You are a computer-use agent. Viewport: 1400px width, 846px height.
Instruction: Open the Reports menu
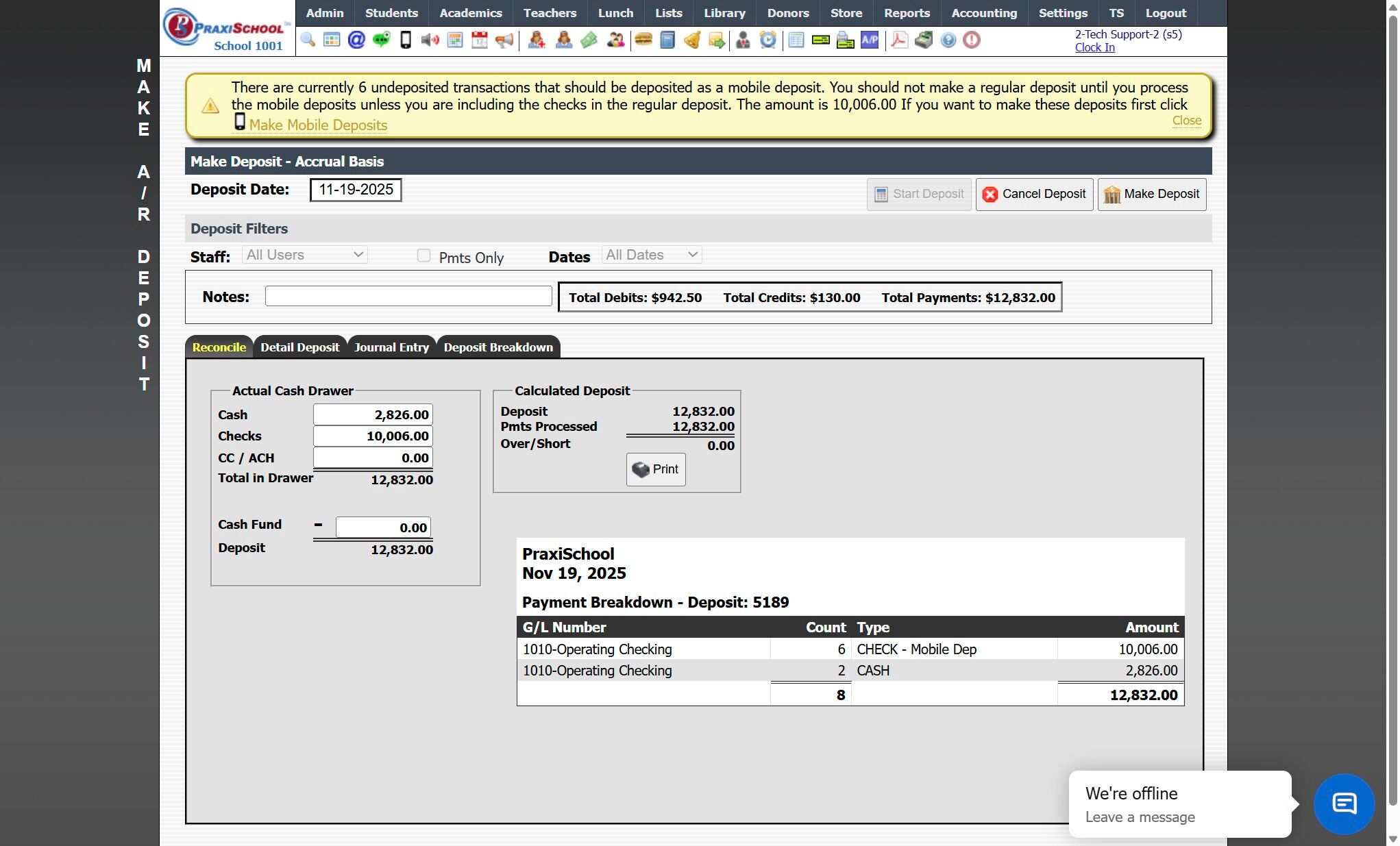click(x=906, y=13)
